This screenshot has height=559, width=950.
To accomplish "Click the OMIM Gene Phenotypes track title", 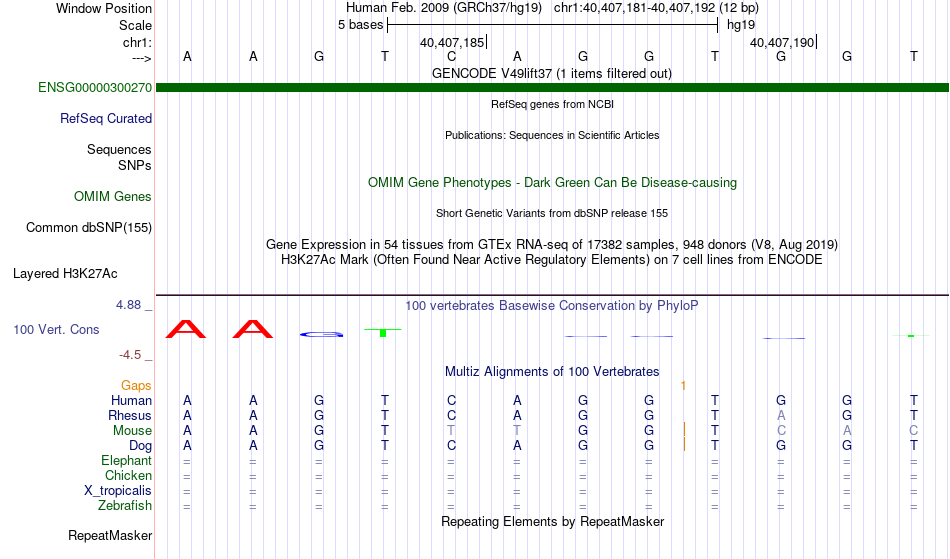I will (552, 182).
